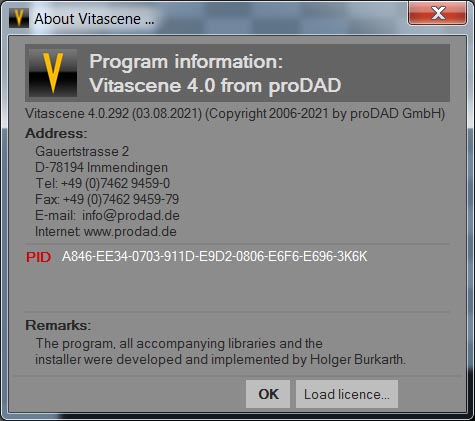The image size is (475, 421).
Task: Click the D-78194 Immendingen line
Action: 101,167
